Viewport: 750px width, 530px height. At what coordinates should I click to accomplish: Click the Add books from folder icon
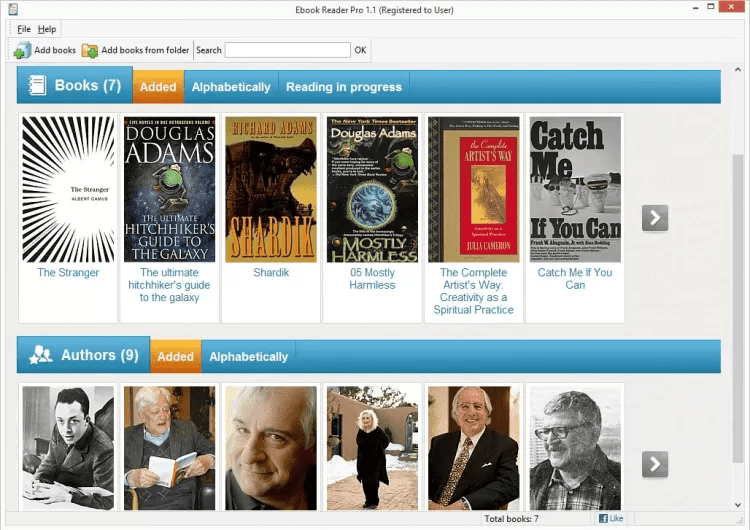coord(90,50)
